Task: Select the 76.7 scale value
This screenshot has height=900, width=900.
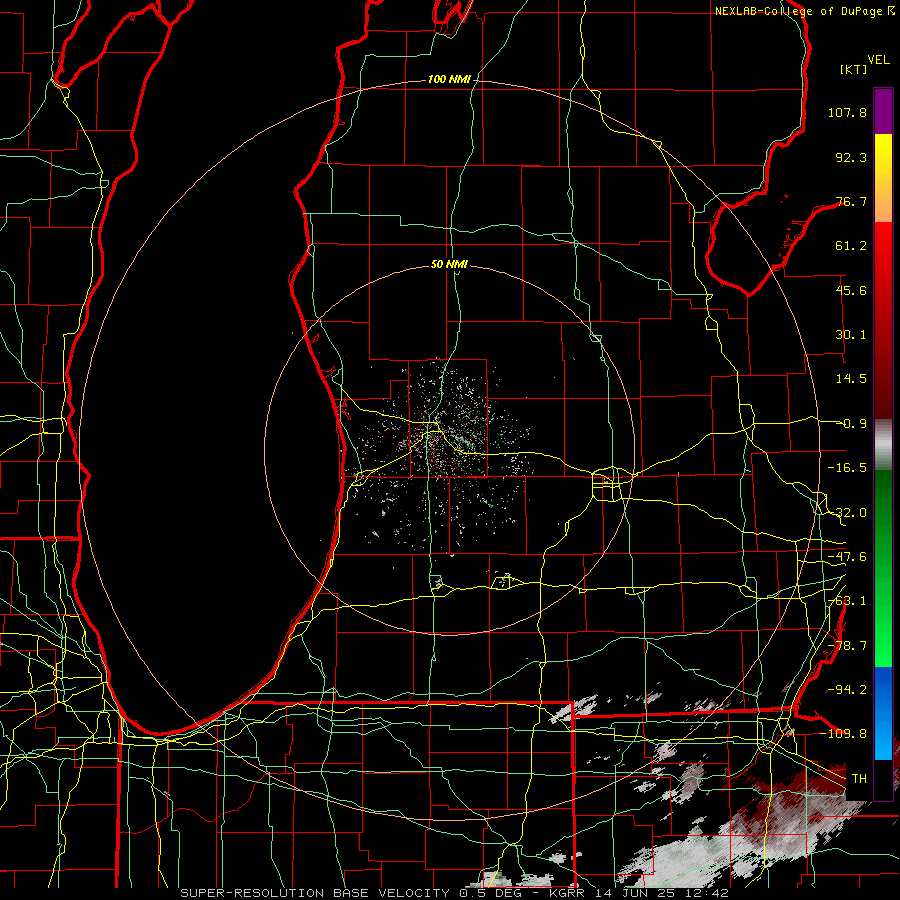Action: click(x=851, y=201)
